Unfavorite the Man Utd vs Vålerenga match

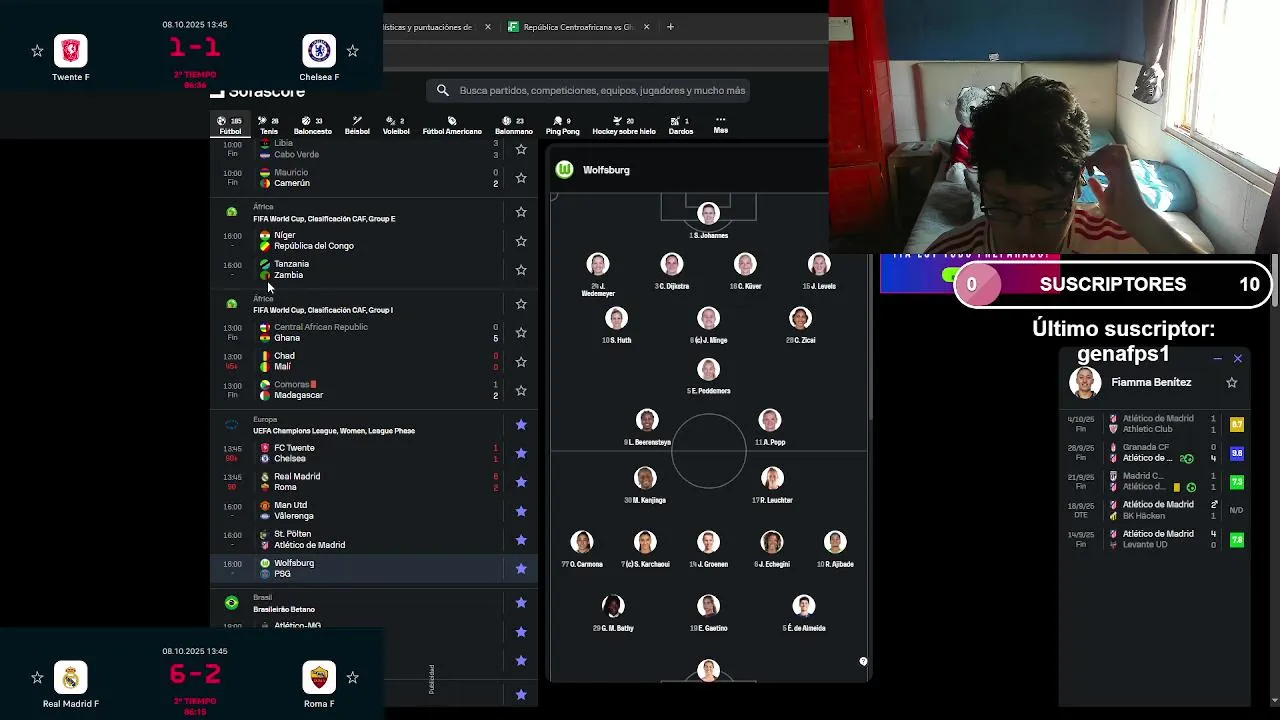(x=521, y=511)
